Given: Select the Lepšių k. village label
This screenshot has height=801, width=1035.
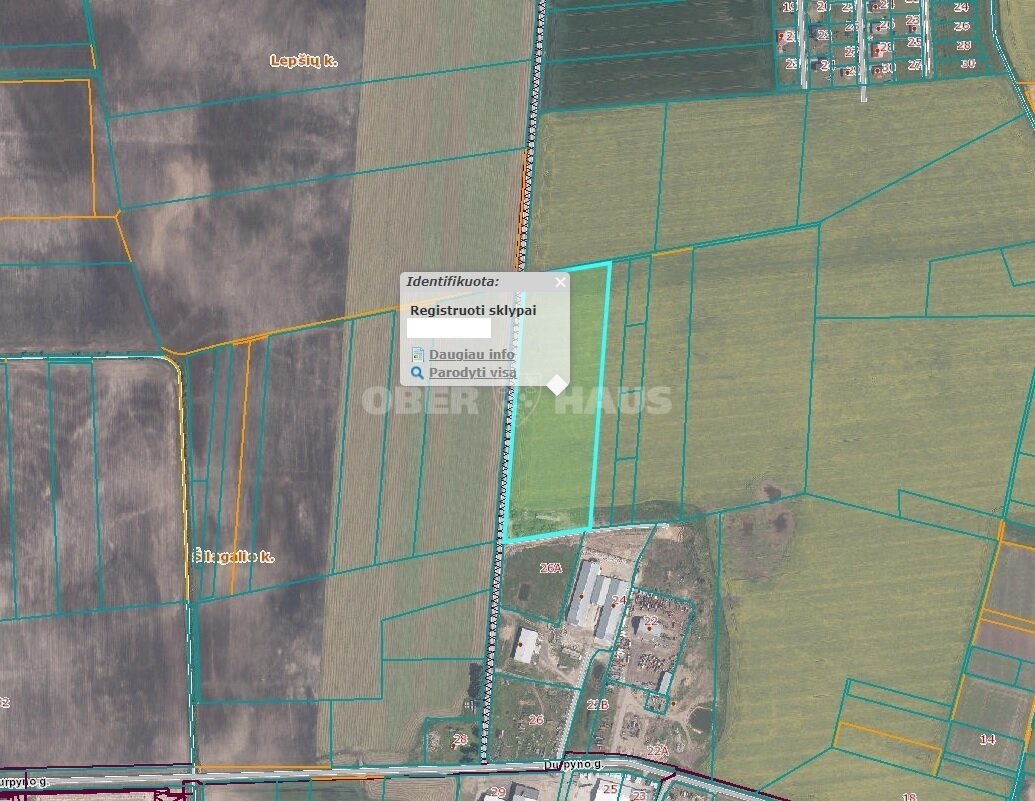Looking at the screenshot, I should tap(304, 61).
